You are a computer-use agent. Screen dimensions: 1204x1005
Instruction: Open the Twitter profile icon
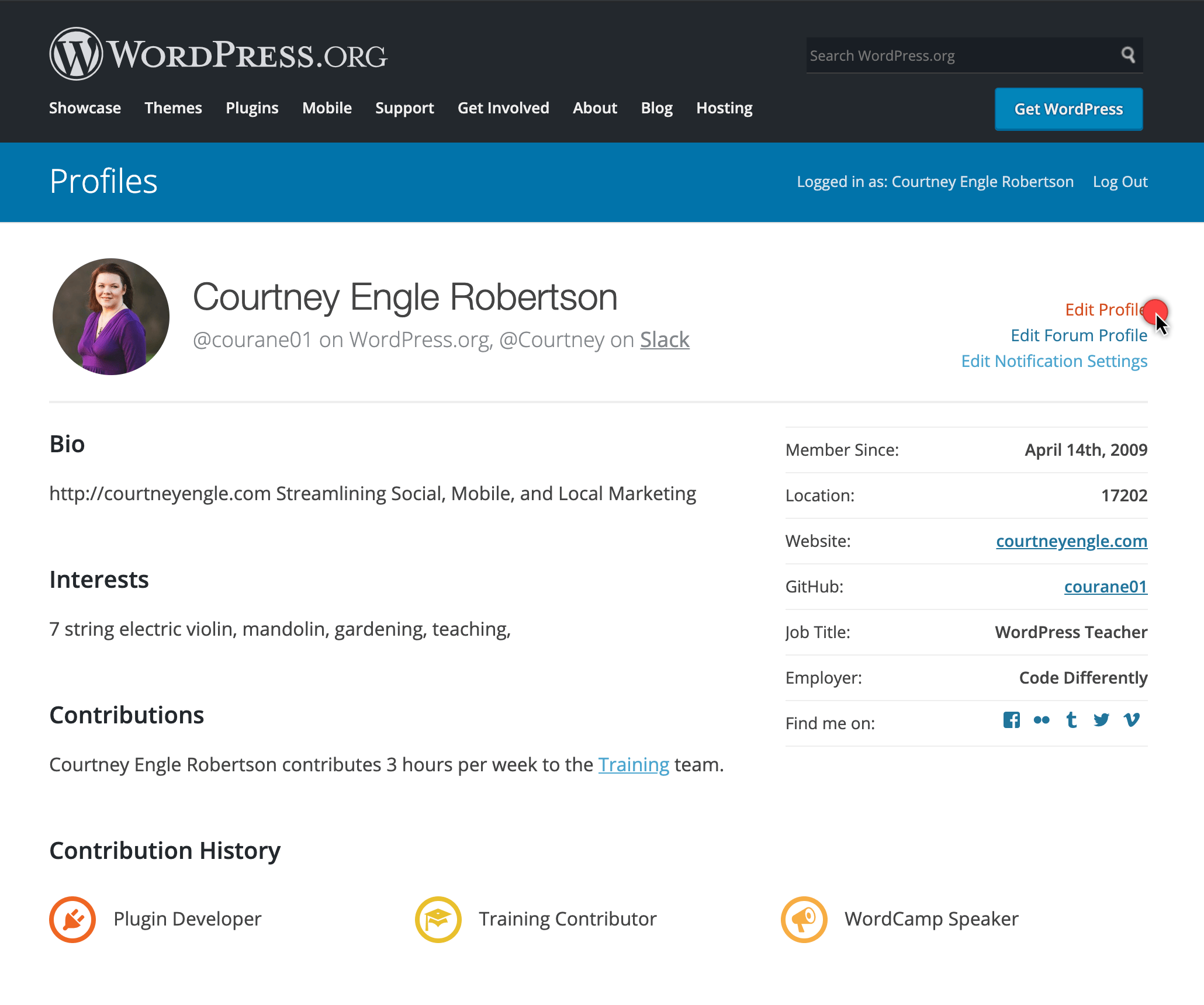tap(1101, 720)
